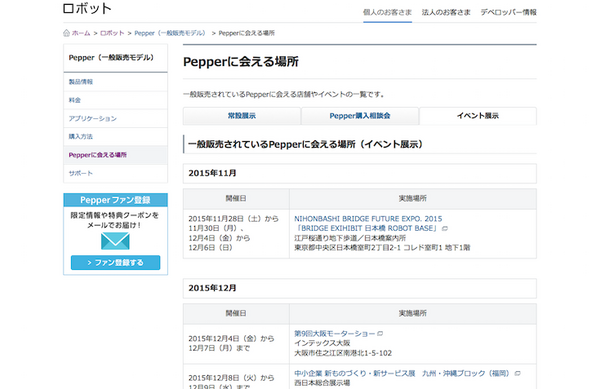Click the Pepperに会える場所 page title
This screenshot has height=389, width=600.
(241, 62)
